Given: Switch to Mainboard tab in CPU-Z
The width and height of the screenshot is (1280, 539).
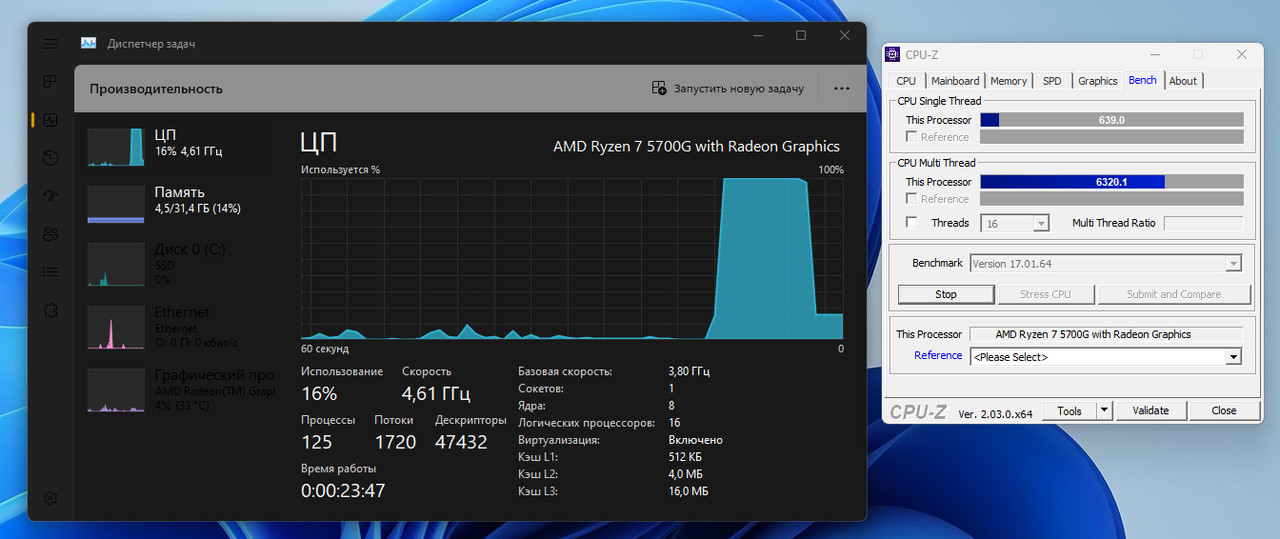Looking at the screenshot, I should coord(955,81).
